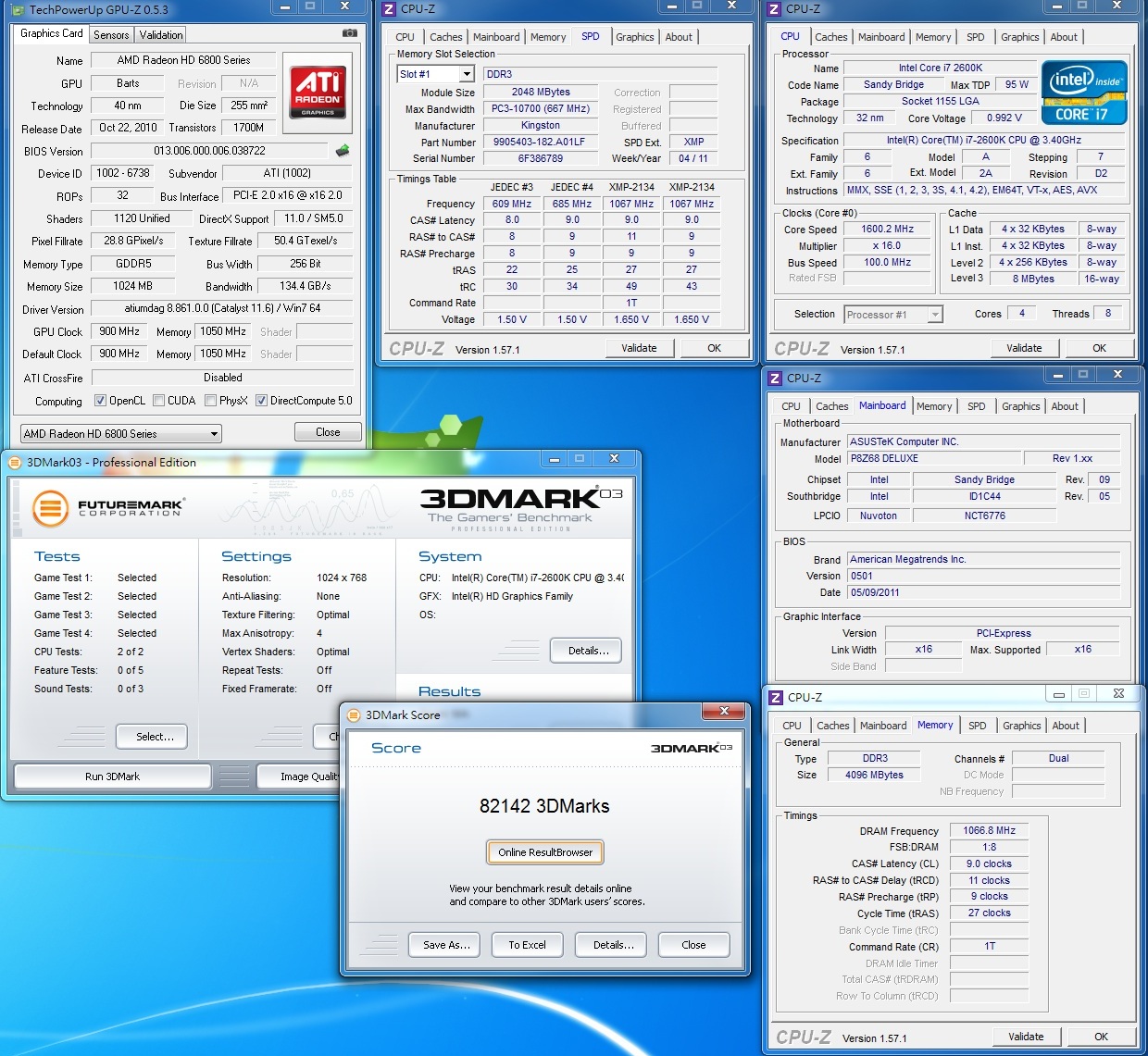The width and height of the screenshot is (1148, 1056).
Task: Enable the CUDA checkbox
Action: click(159, 401)
